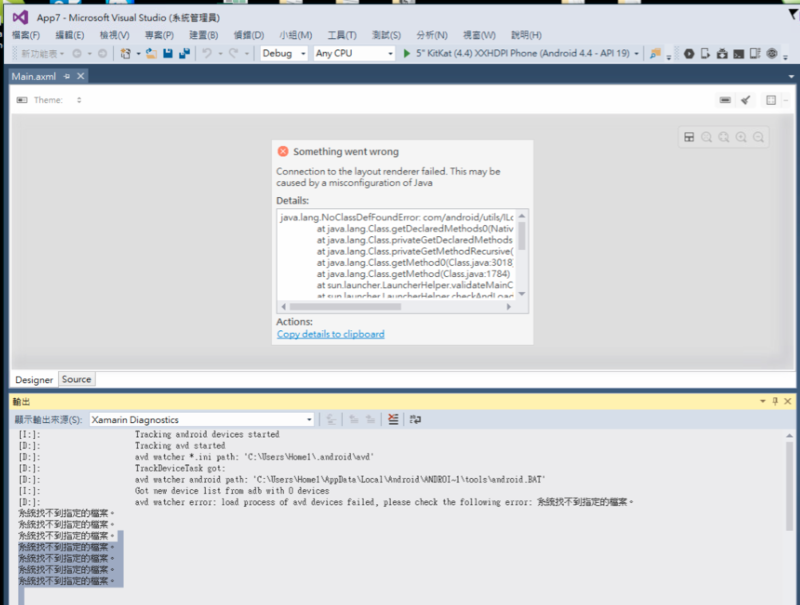The height and width of the screenshot is (605, 800).
Task: Expand the Undo history dropdown arrow
Action: click(x=220, y=54)
